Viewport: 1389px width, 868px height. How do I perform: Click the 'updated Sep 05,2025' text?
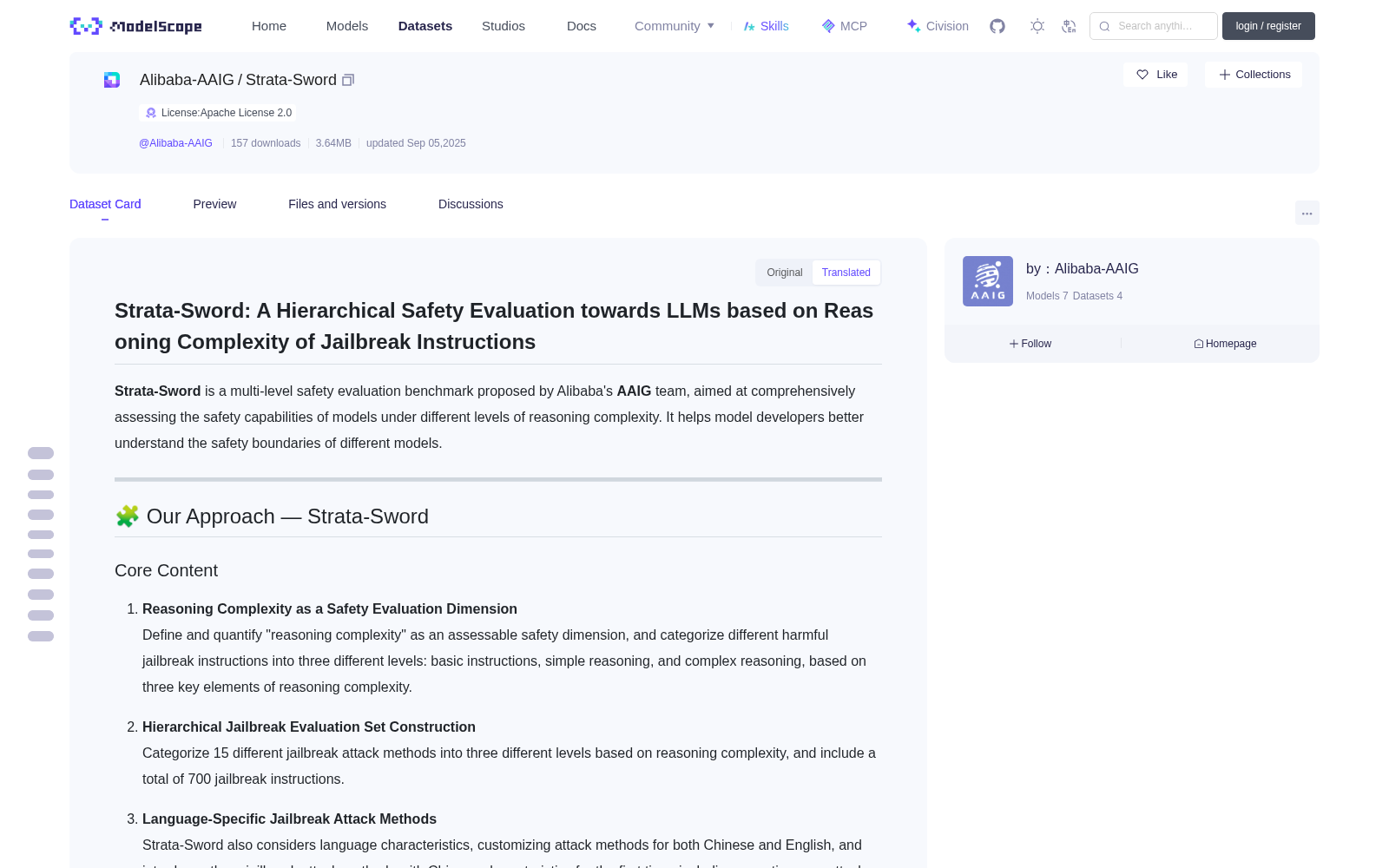(x=416, y=143)
